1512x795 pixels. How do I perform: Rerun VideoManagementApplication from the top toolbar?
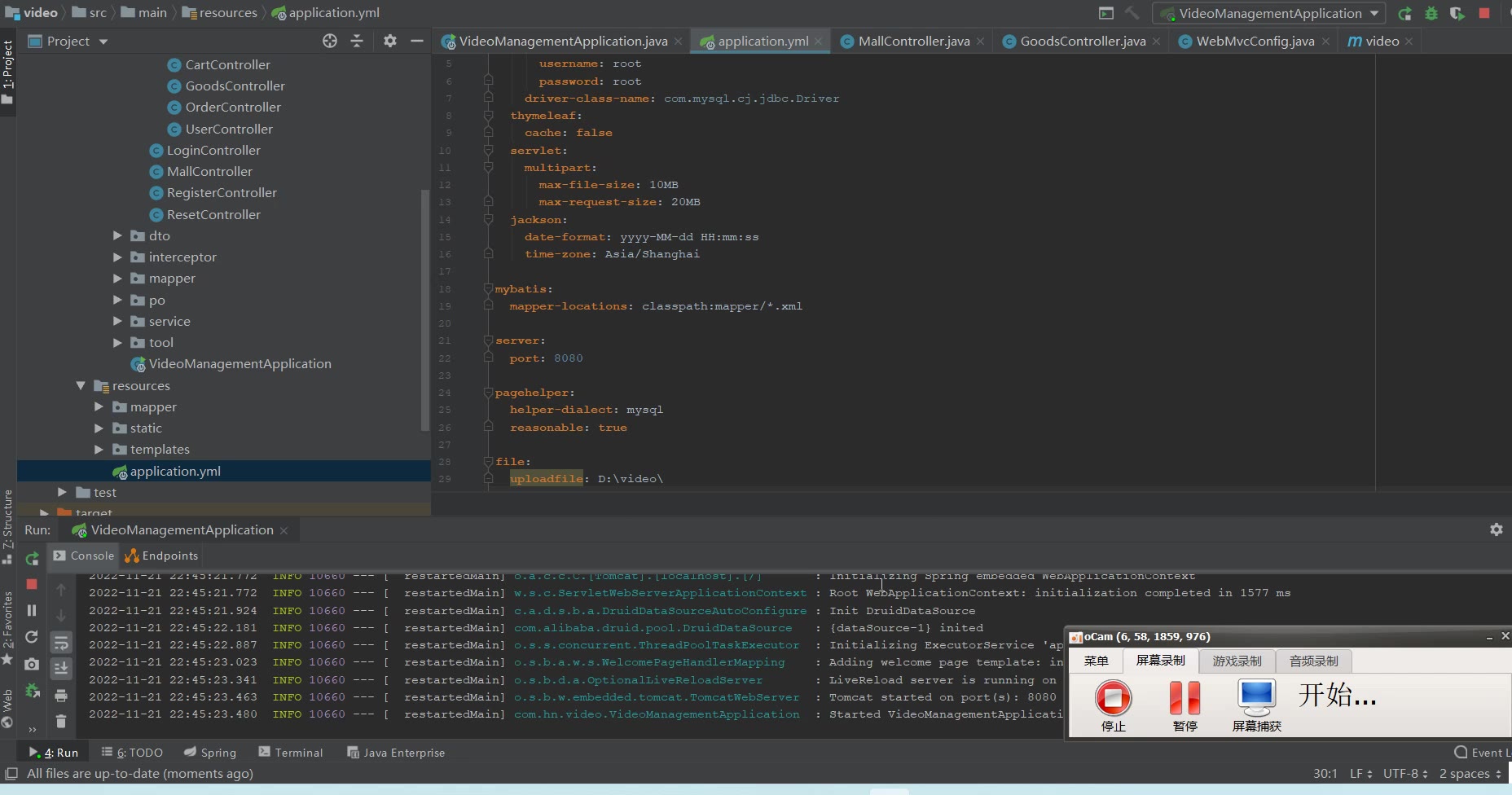click(1404, 13)
